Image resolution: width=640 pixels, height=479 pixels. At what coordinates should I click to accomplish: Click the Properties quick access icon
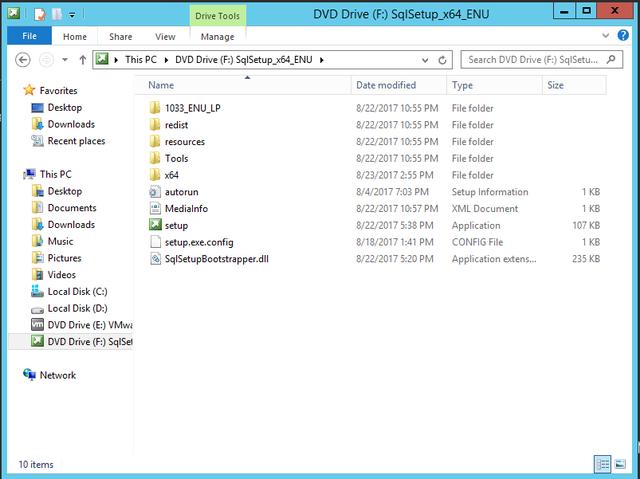[40, 15]
